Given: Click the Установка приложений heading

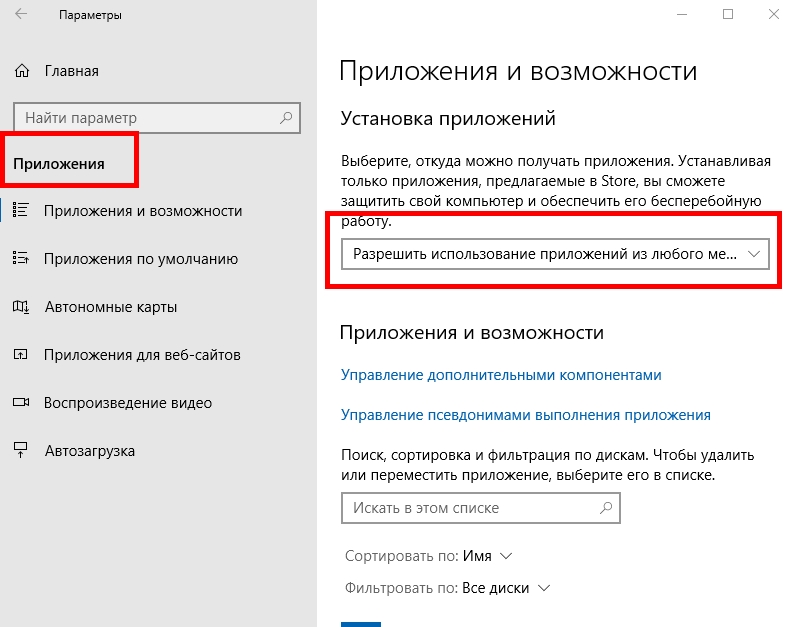Looking at the screenshot, I should pos(448,118).
